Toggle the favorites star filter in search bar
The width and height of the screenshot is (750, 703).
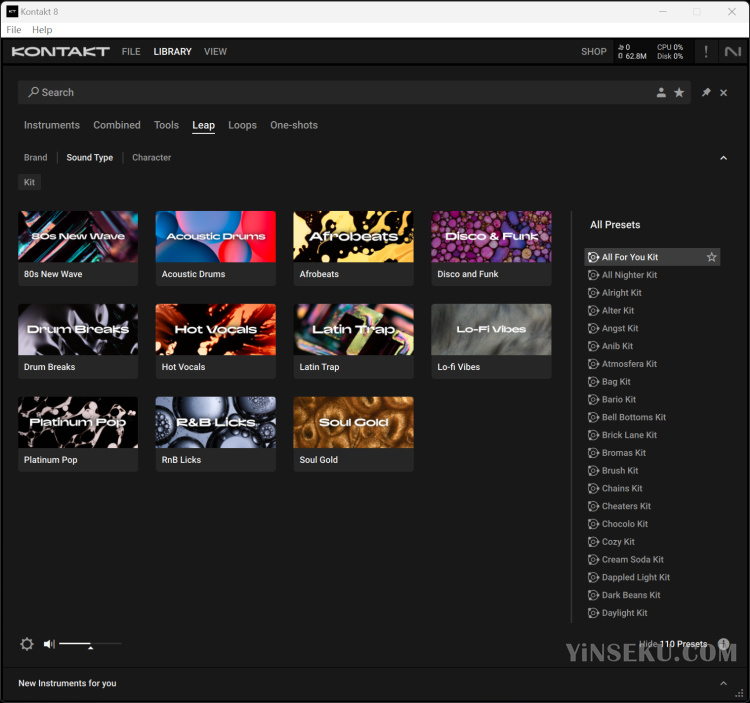click(x=679, y=92)
